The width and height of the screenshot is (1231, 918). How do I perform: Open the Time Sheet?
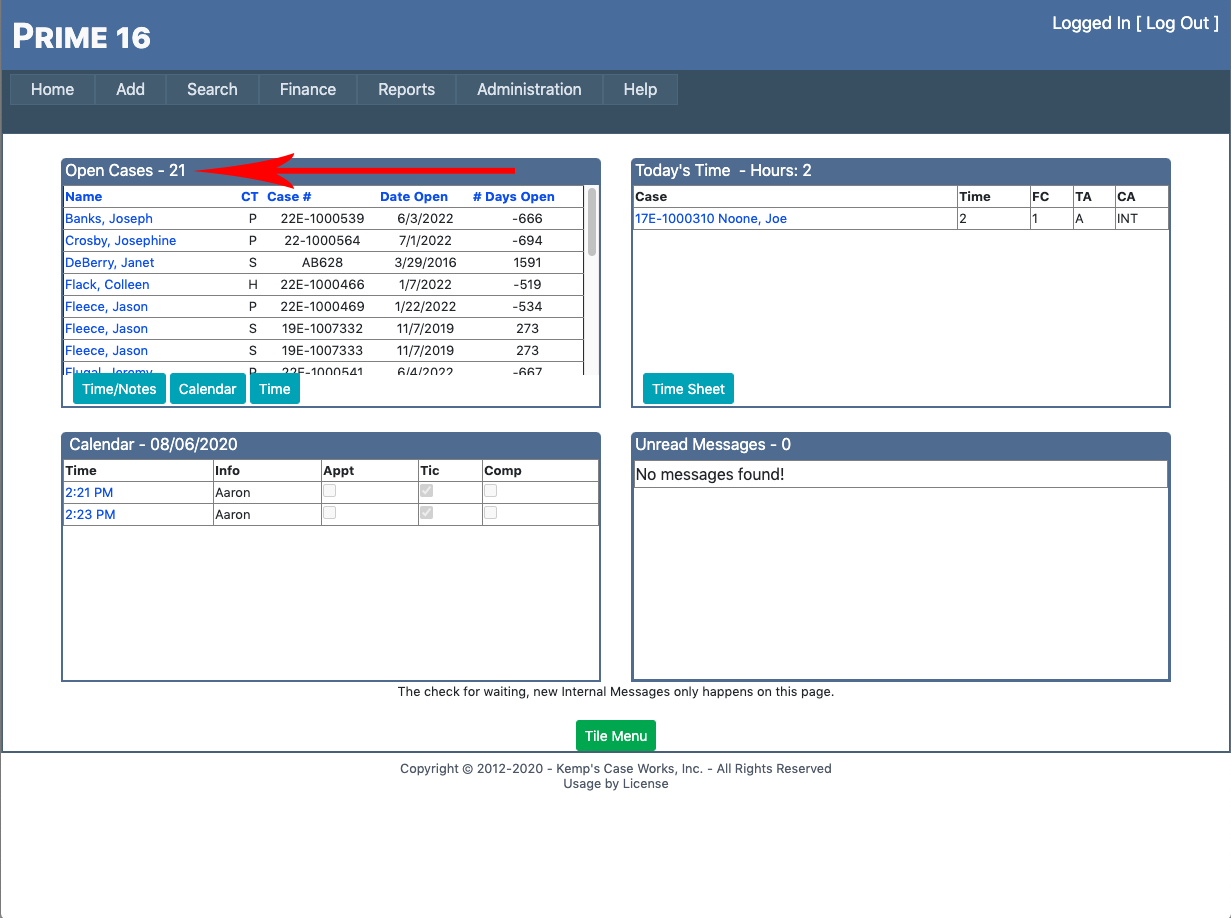(688, 389)
